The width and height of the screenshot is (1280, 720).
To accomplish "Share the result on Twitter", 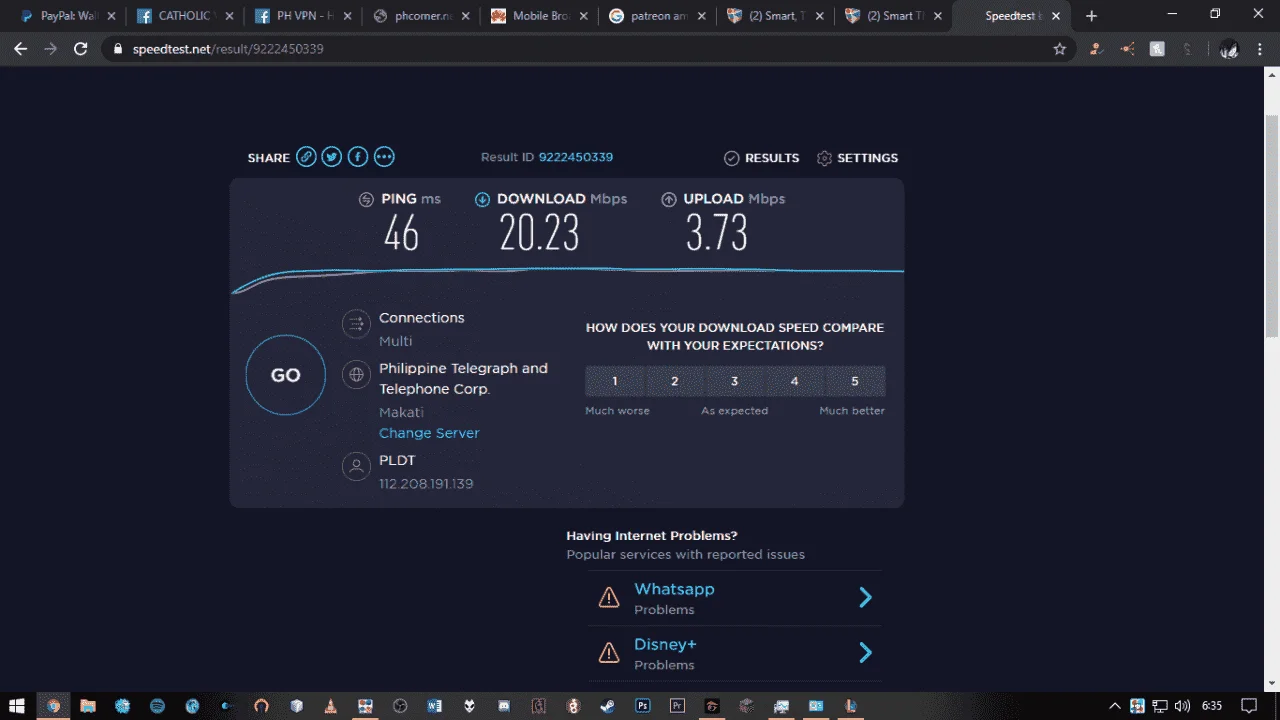I will 332,157.
